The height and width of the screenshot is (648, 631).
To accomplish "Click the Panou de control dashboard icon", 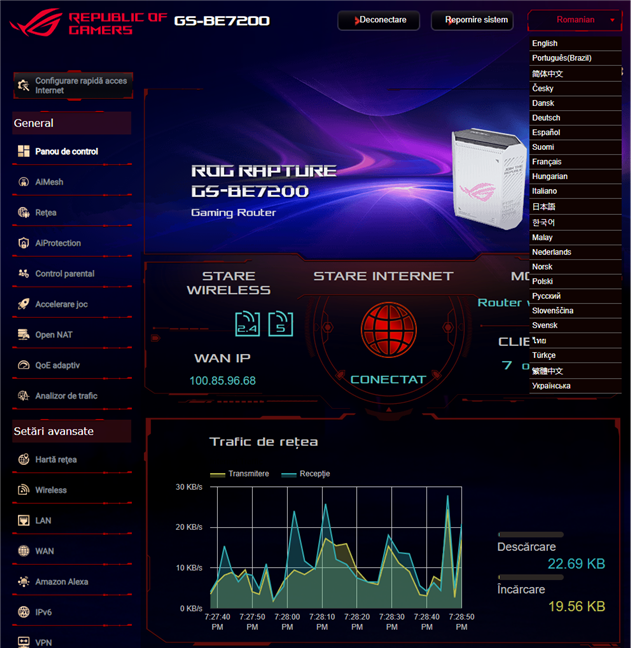I will (24, 151).
